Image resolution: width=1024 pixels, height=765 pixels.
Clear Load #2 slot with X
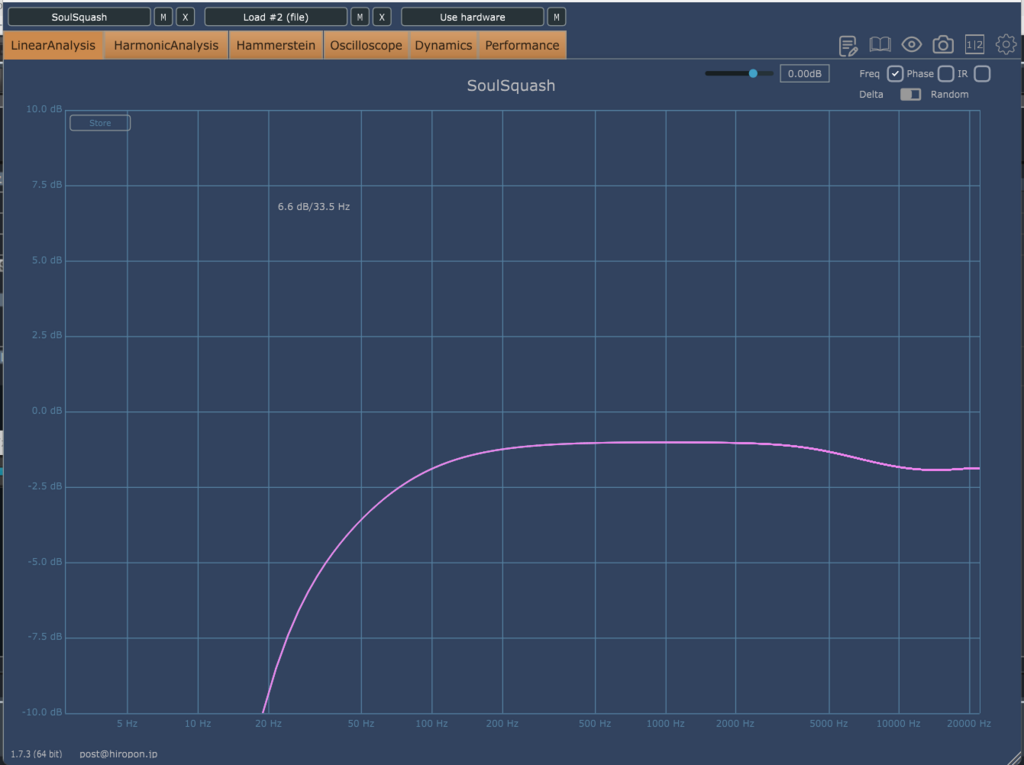pyautogui.click(x=382, y=17)
